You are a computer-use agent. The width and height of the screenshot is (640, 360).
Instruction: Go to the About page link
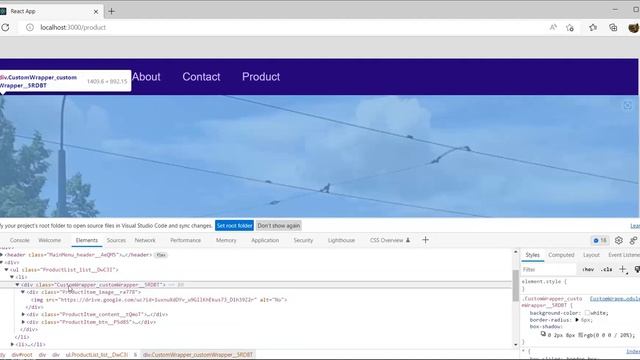click(x=146, y=77)
